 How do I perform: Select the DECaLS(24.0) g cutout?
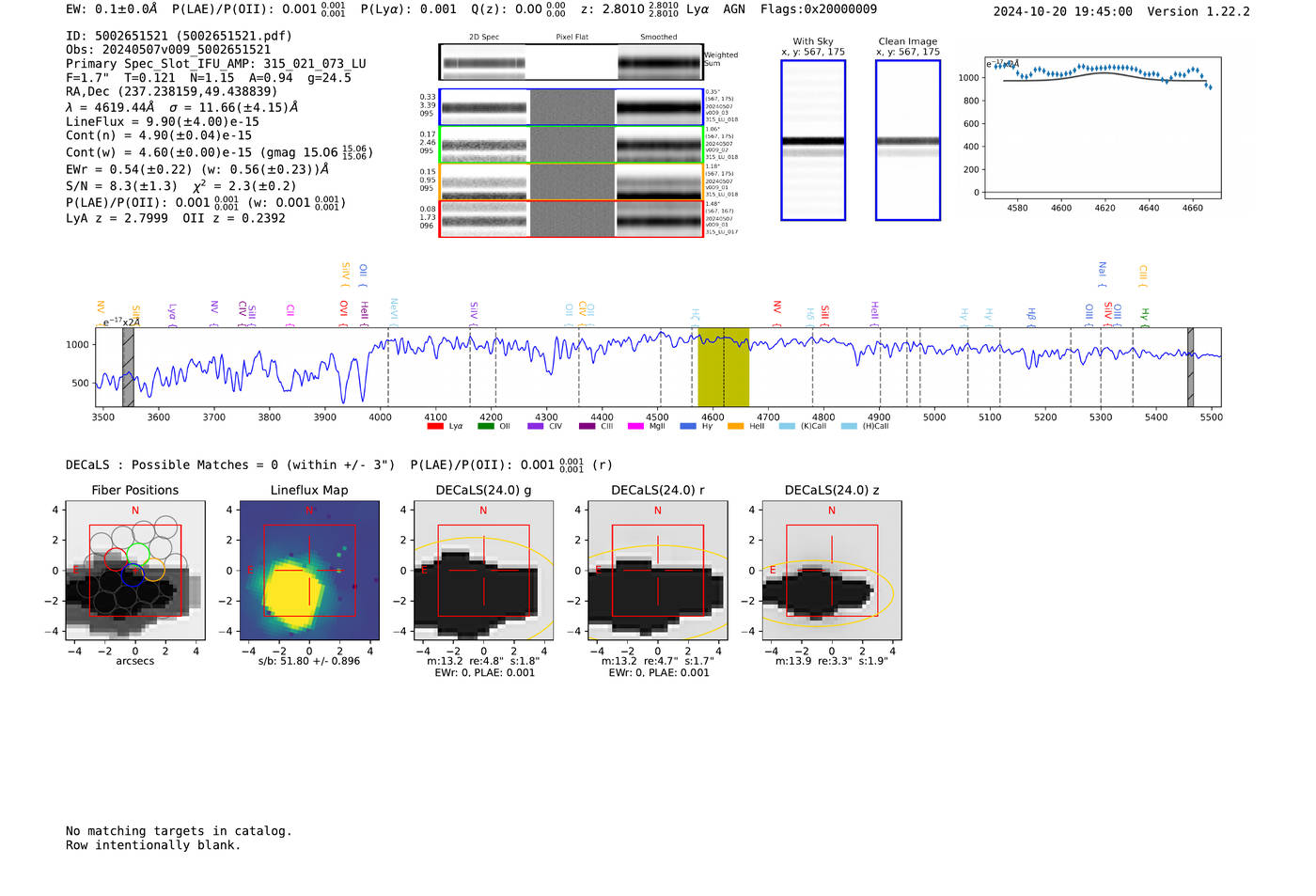coord(483,571)
